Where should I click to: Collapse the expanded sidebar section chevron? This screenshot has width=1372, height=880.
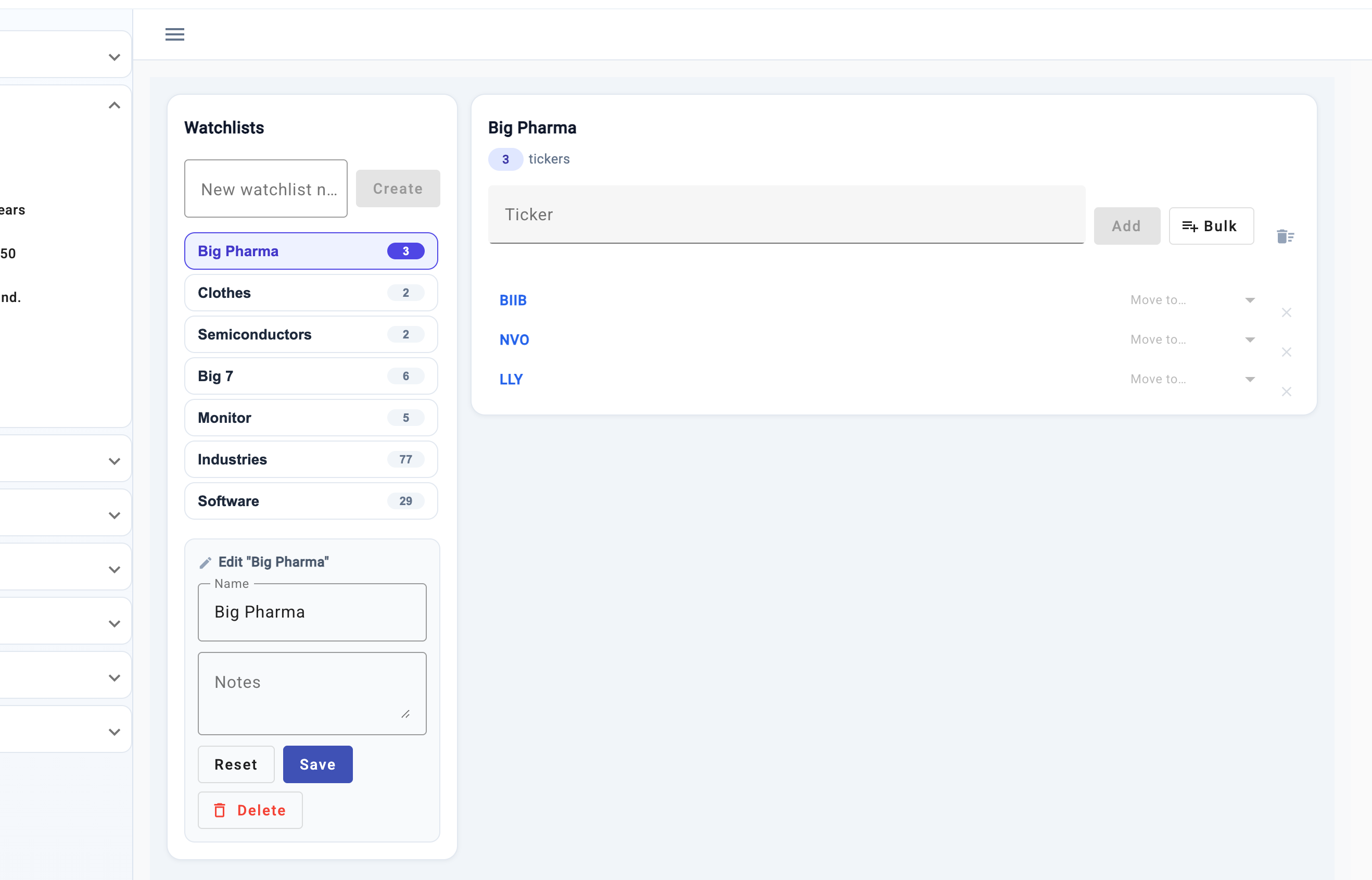click(x=114, y=106)
